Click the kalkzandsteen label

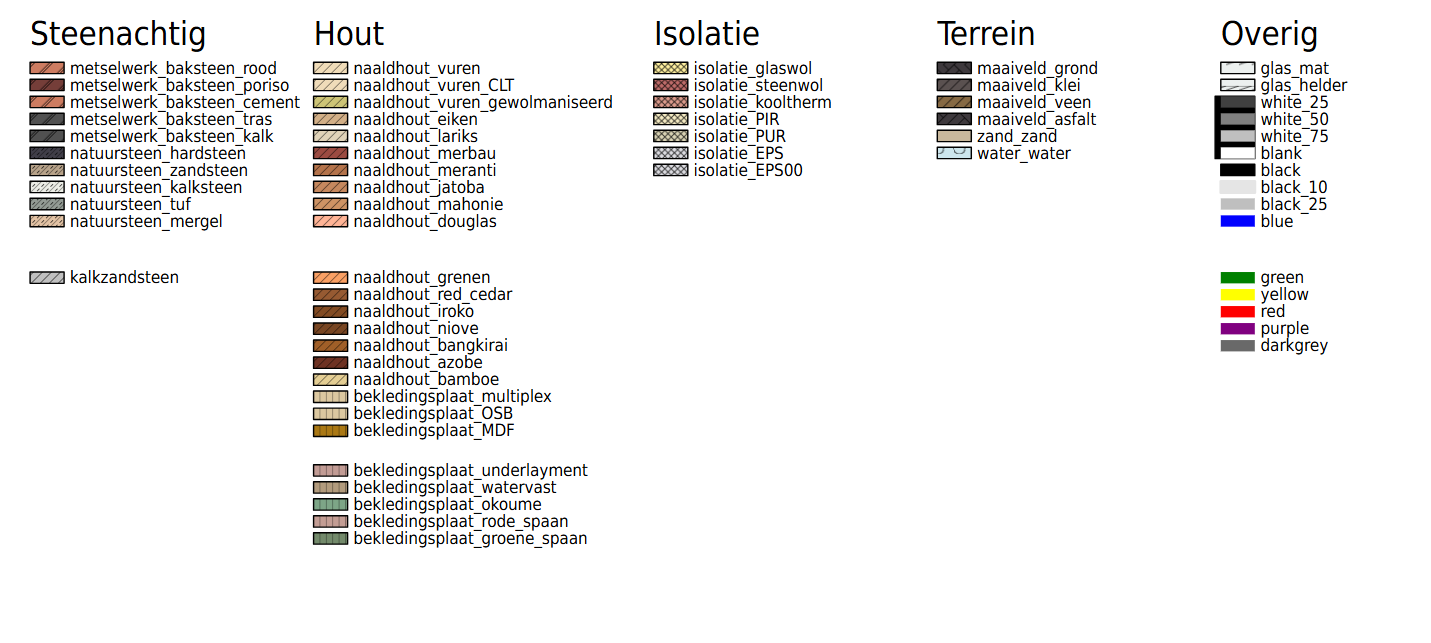pos(124,277)
